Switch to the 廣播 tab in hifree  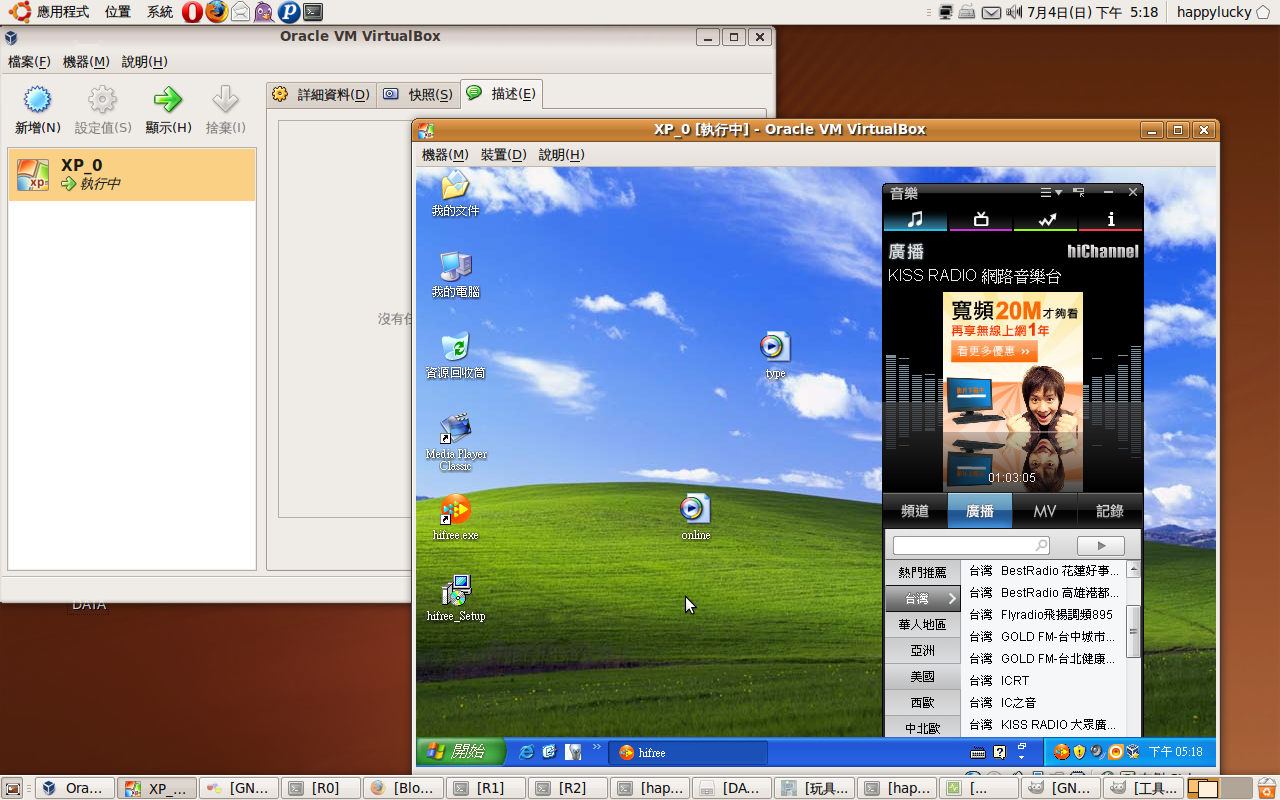point(980,511)
